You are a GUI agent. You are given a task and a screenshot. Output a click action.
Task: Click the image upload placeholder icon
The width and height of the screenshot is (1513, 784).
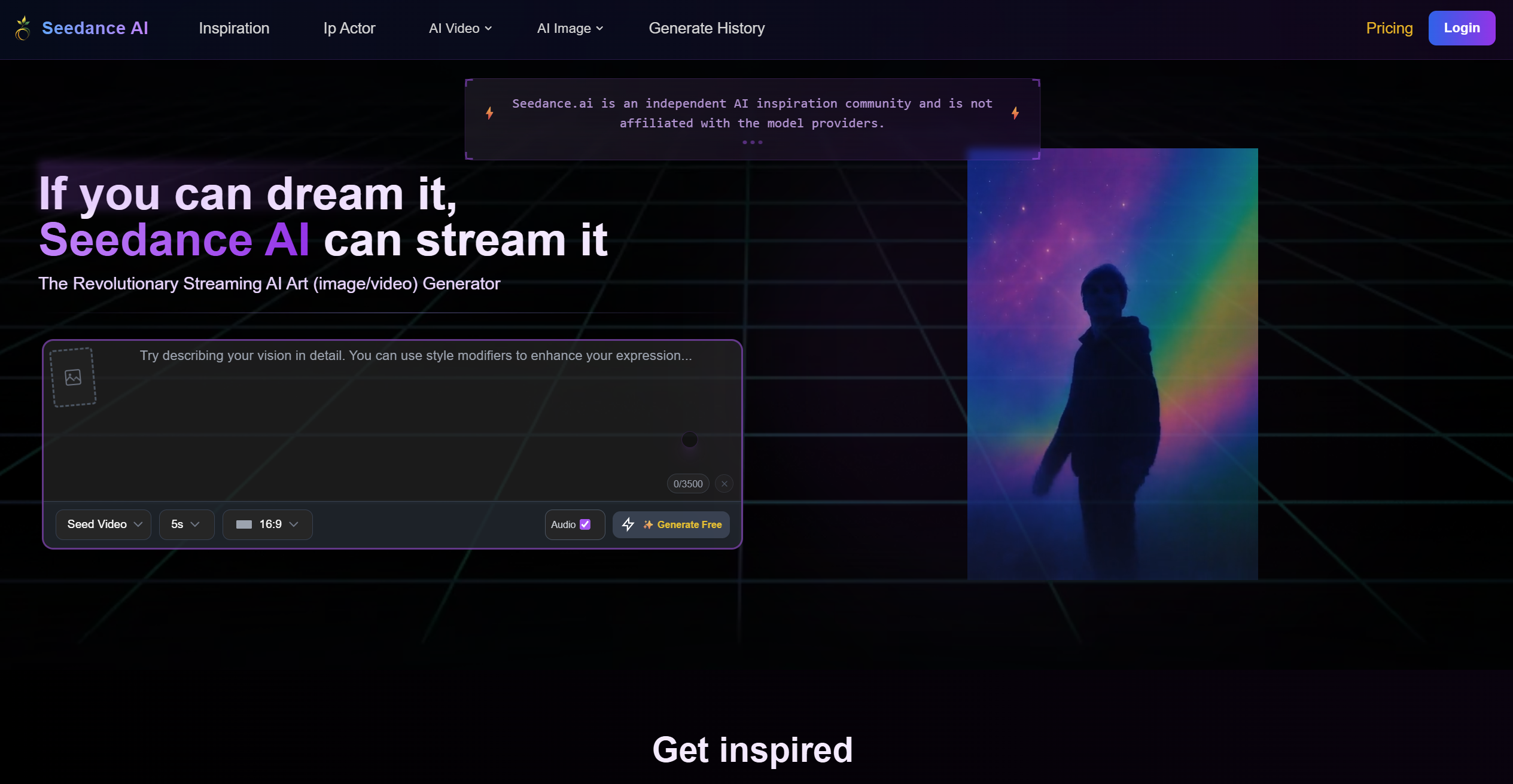(x=73, y=377)
